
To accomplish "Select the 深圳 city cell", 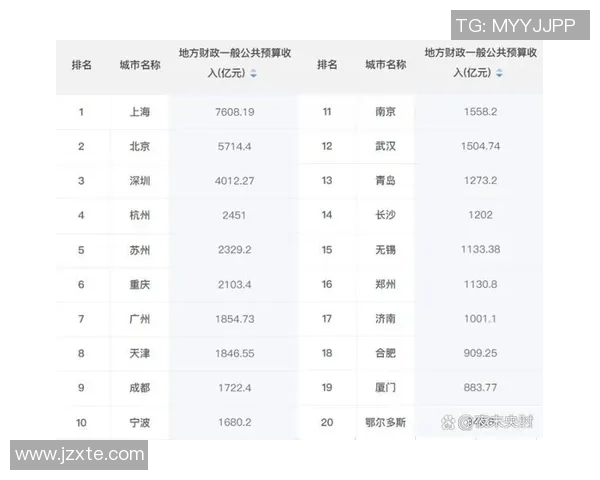I will click(140, 181).
